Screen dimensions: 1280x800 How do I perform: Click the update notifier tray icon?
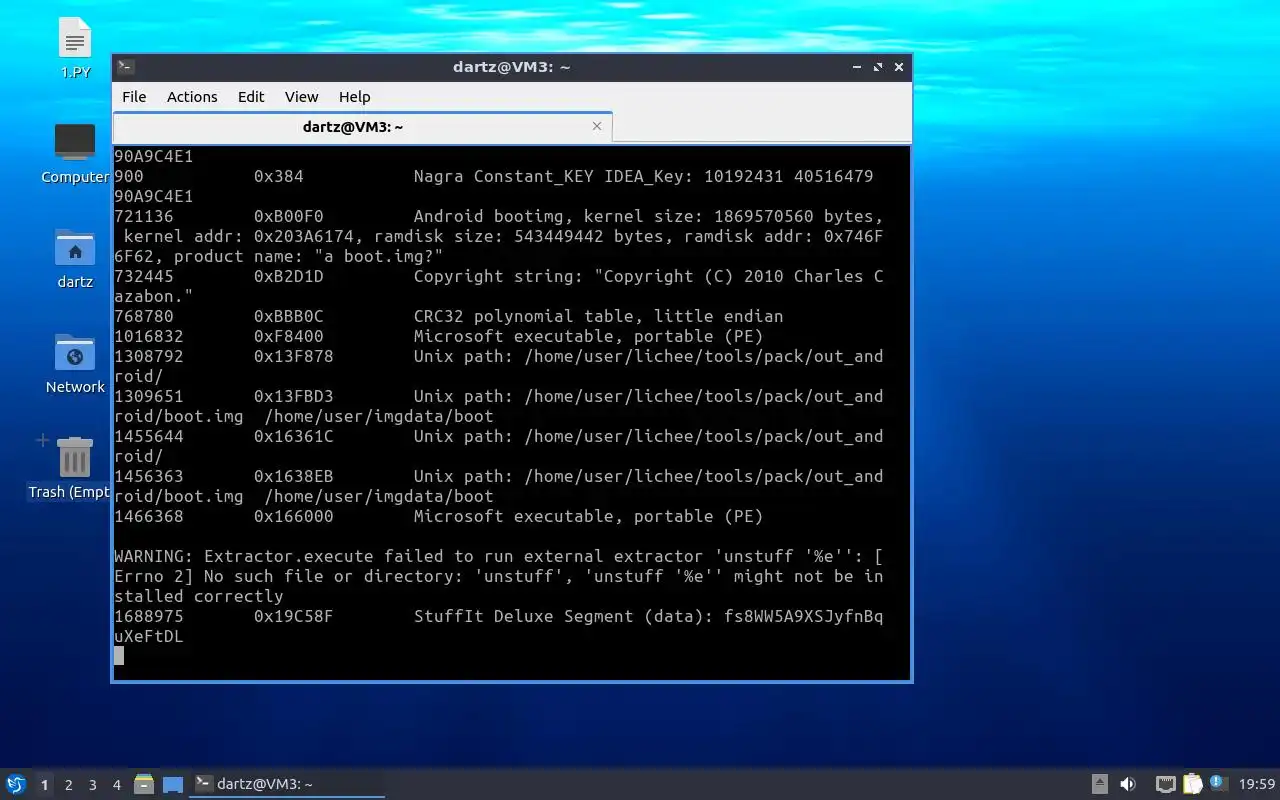(1217, 782)
